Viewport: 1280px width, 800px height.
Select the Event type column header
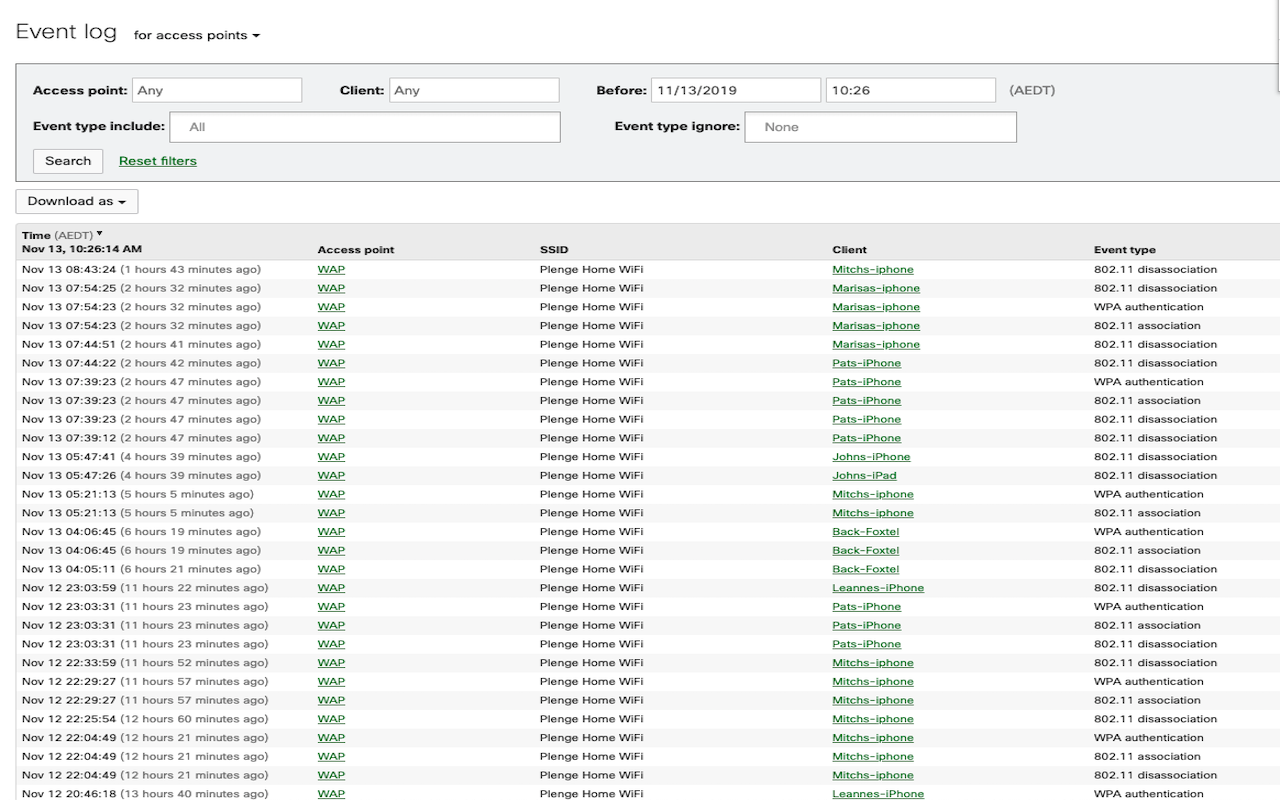(x=1124, y=250)
